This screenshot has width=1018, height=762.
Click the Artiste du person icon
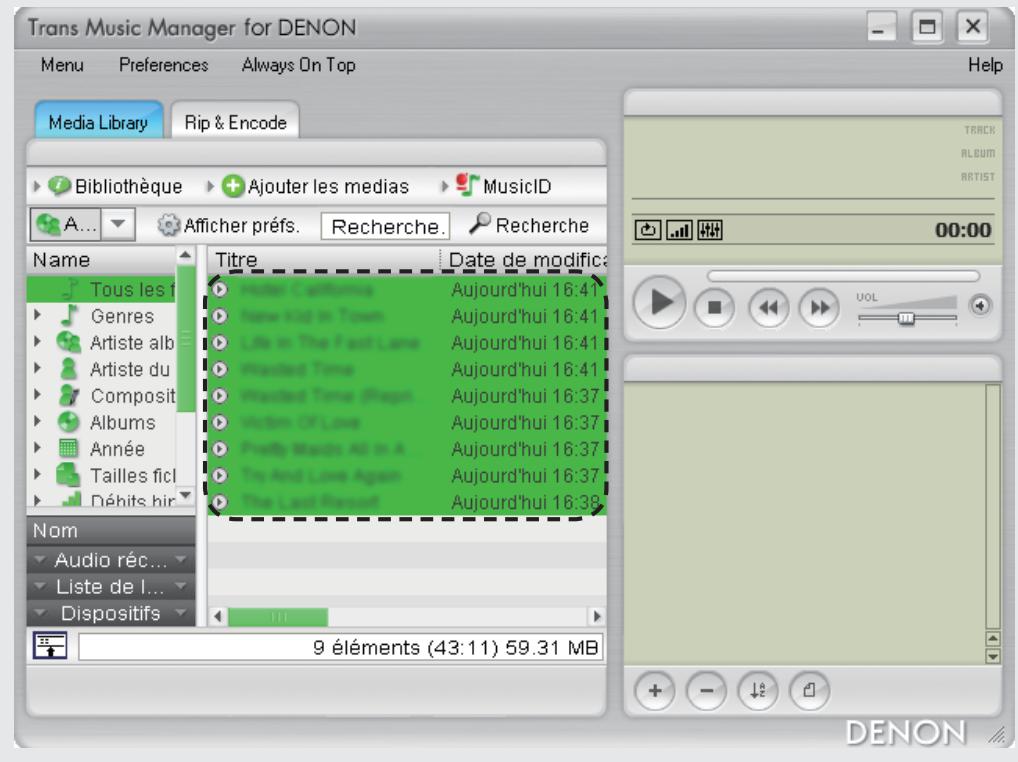68,369
